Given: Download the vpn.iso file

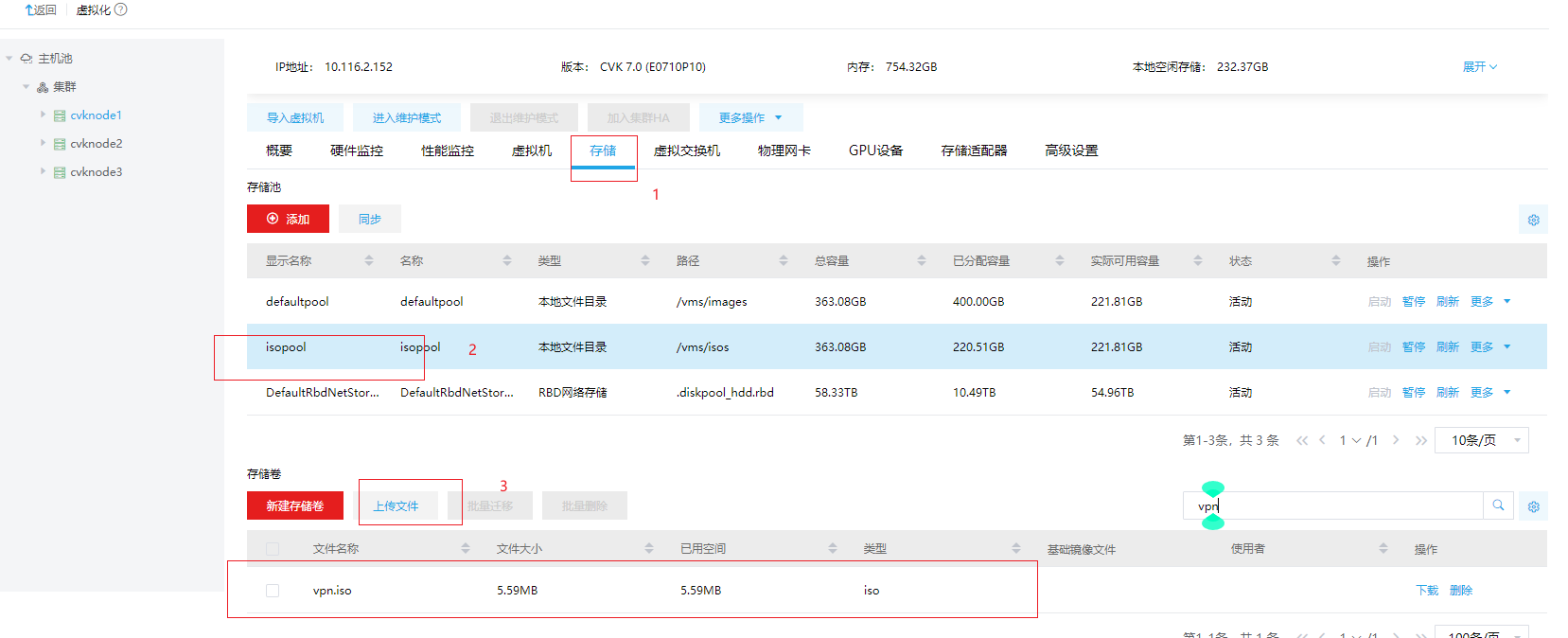Looking at the screenshot, I should (x=1427, y=591).
